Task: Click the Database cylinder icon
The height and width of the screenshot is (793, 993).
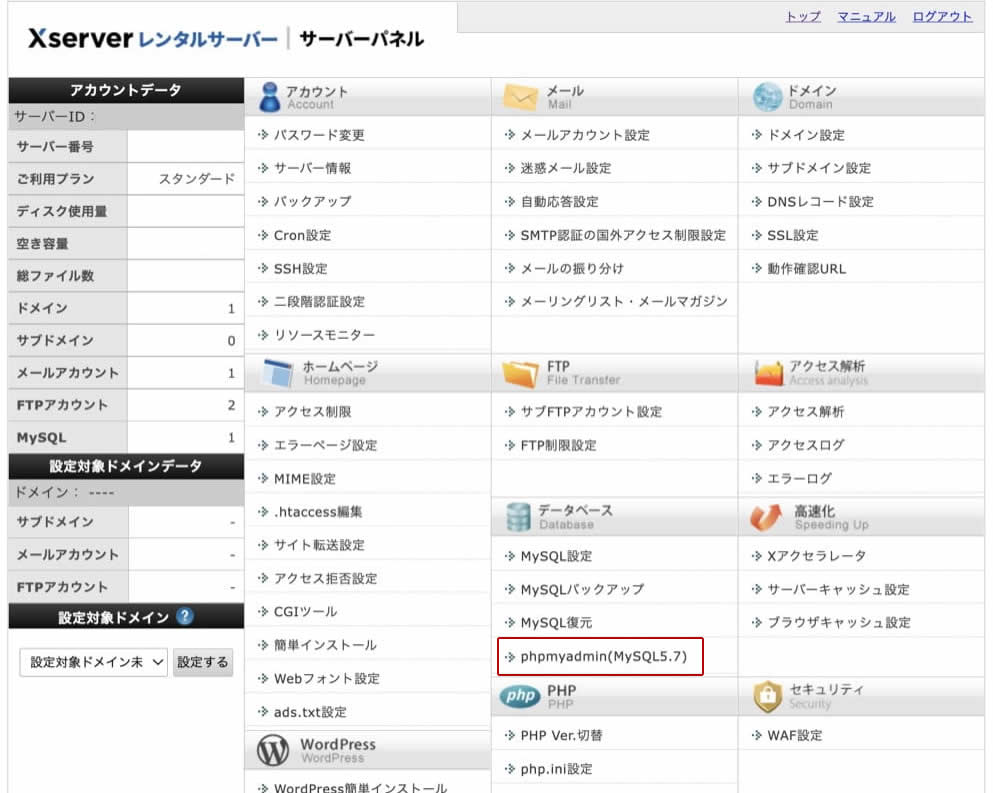Action: [x=518, y=517]
